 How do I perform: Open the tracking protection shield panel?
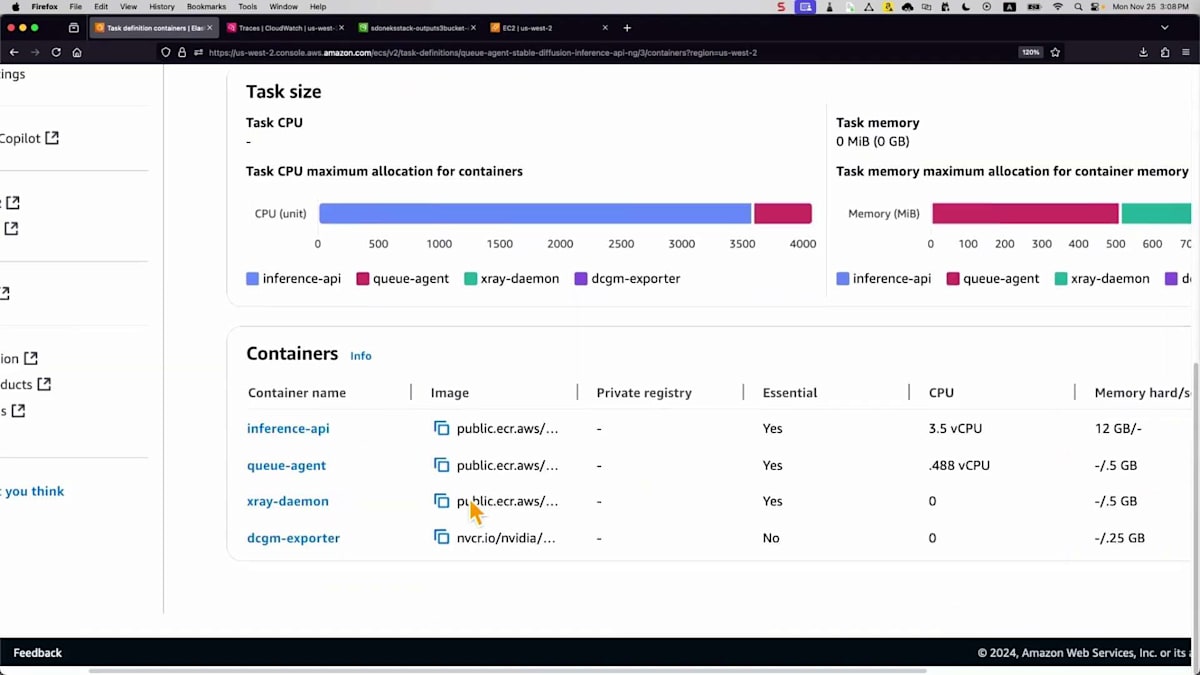(x=167, y=52)
